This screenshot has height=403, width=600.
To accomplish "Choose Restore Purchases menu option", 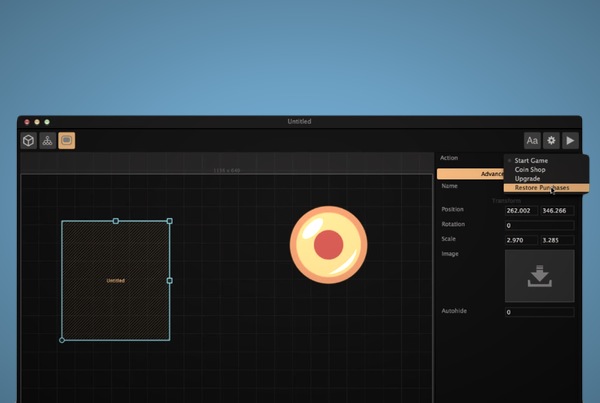I will (540, 188).
